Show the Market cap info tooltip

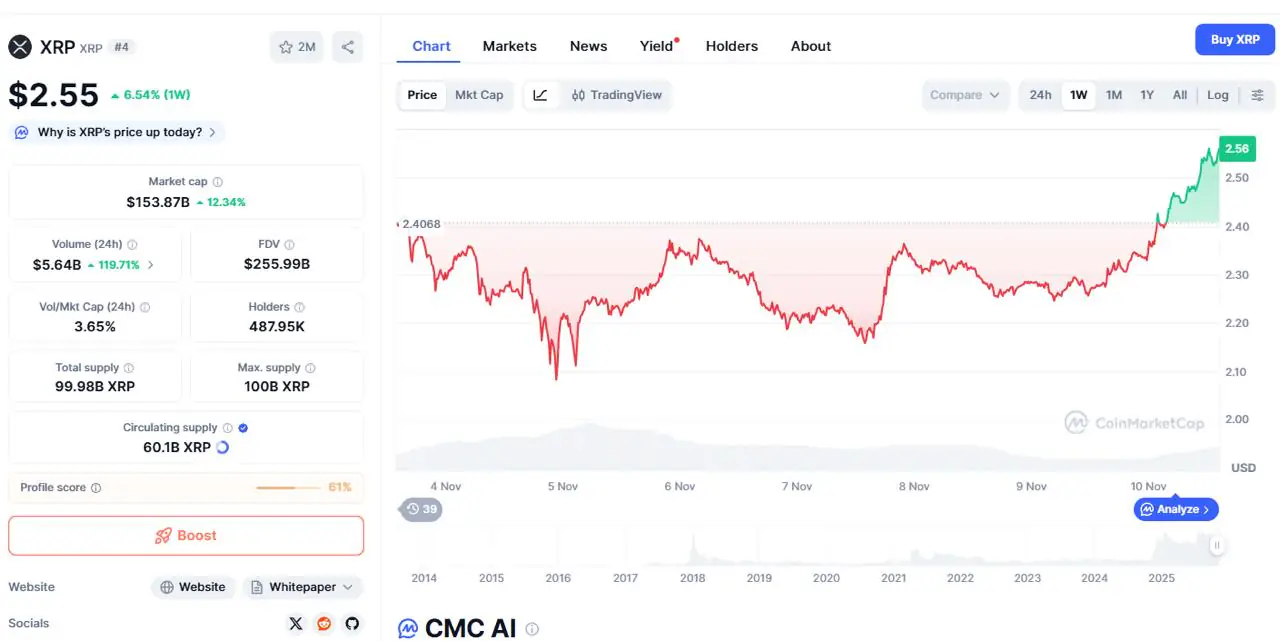[218, 182]
